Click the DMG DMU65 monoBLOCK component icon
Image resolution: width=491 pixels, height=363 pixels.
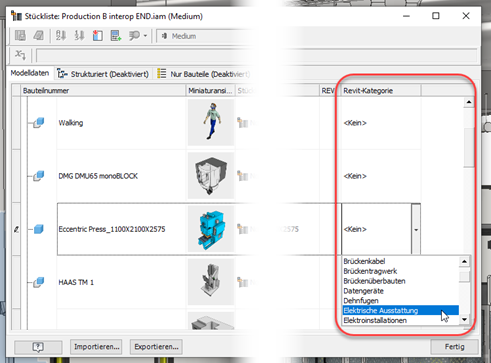coord(38,176)
